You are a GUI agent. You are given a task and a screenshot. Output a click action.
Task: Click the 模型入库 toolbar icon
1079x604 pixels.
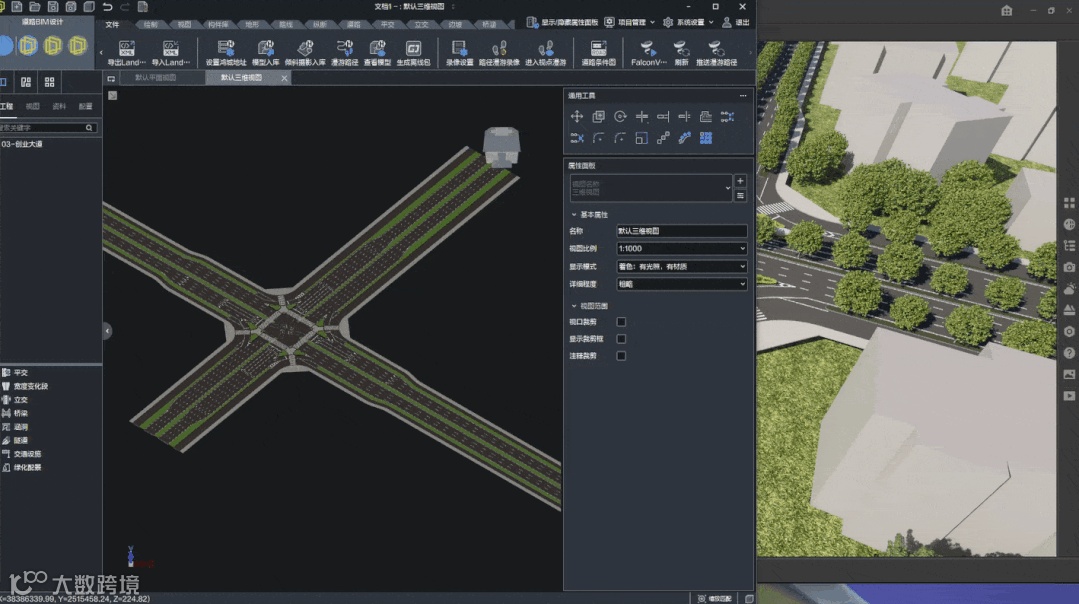tap(266, 48)
